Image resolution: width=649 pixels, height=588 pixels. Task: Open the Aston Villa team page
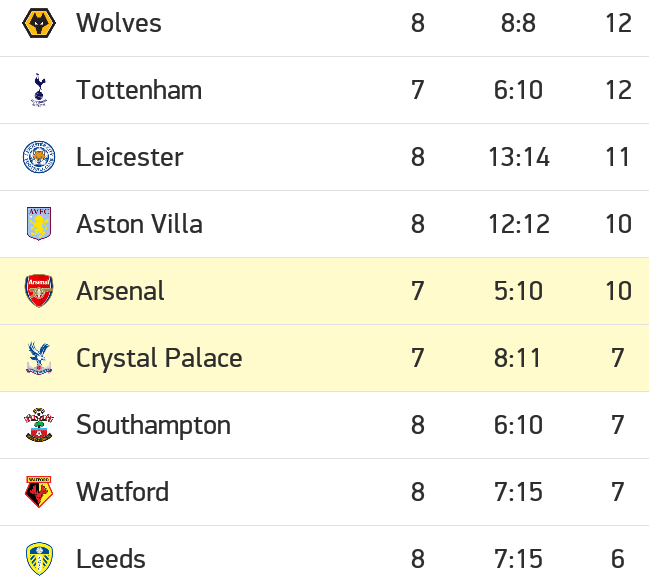click(139, 224)
